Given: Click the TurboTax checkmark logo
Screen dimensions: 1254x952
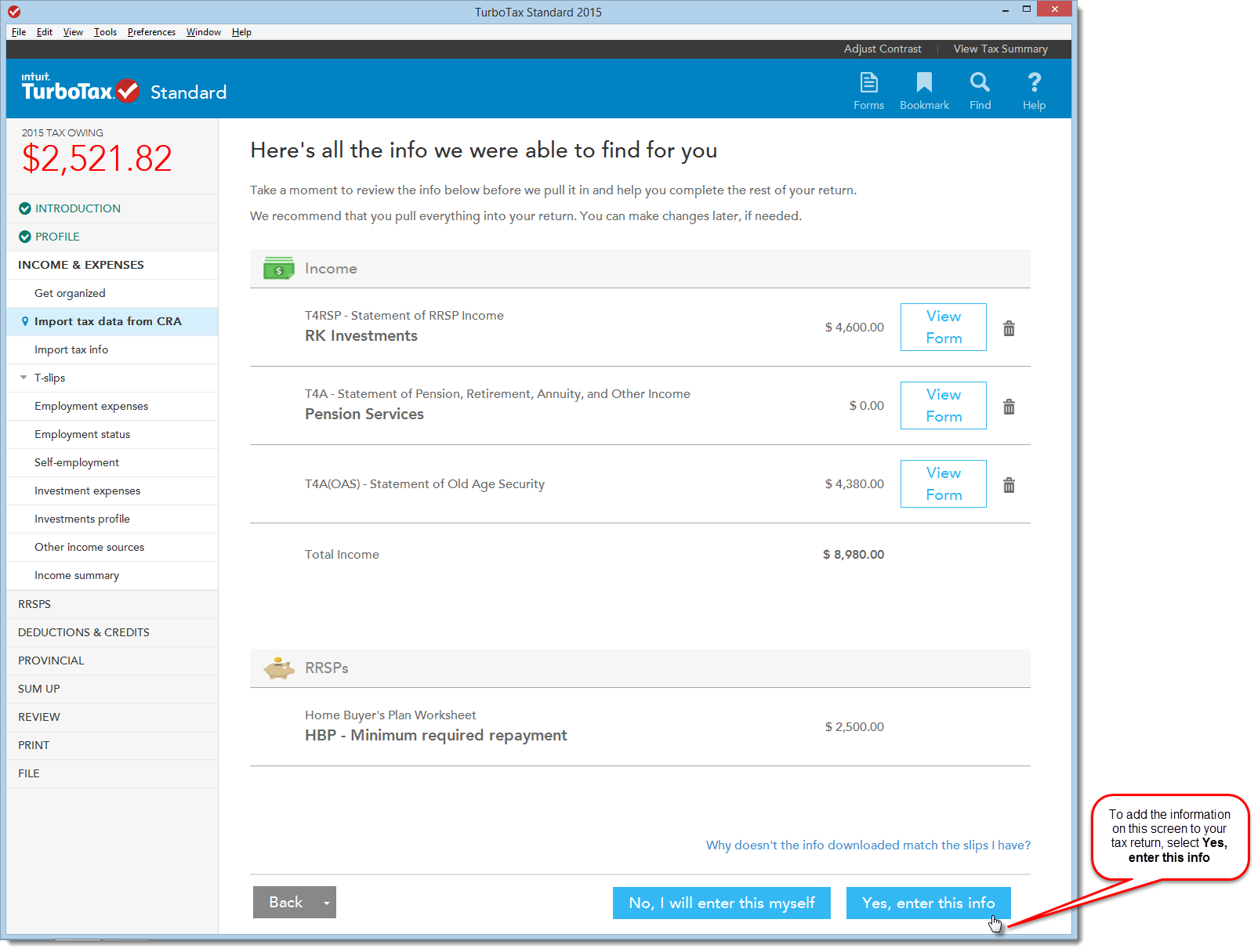Looking at the screenshot, I should (127, 91).
